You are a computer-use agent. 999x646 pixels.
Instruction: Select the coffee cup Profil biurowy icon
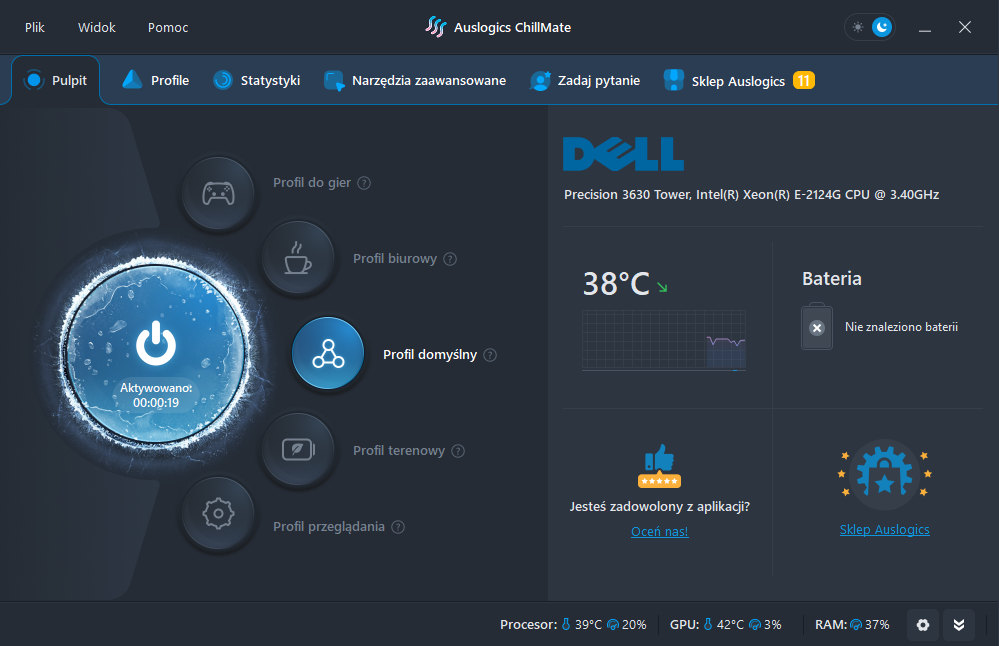pyautogui.click(x=298, y=257)
